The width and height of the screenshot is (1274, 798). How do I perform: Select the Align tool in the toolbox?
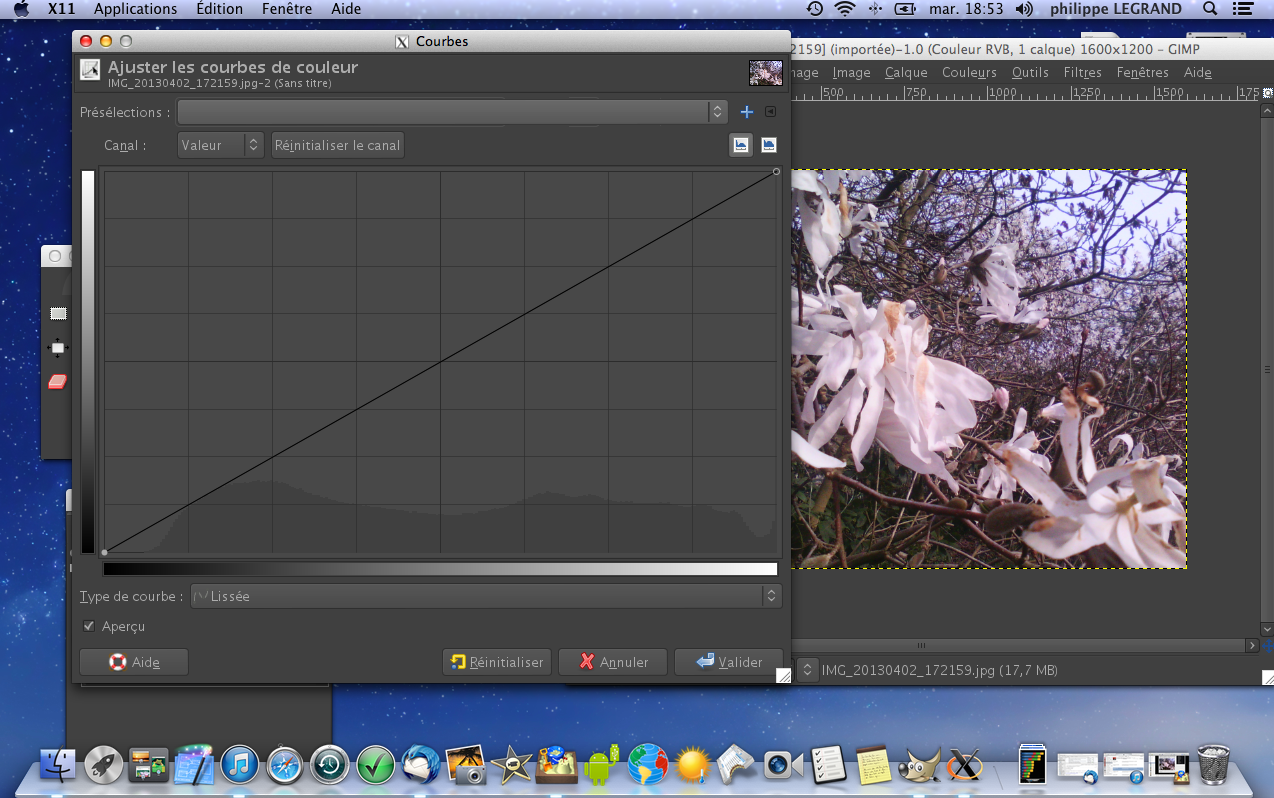click(58, 348)
